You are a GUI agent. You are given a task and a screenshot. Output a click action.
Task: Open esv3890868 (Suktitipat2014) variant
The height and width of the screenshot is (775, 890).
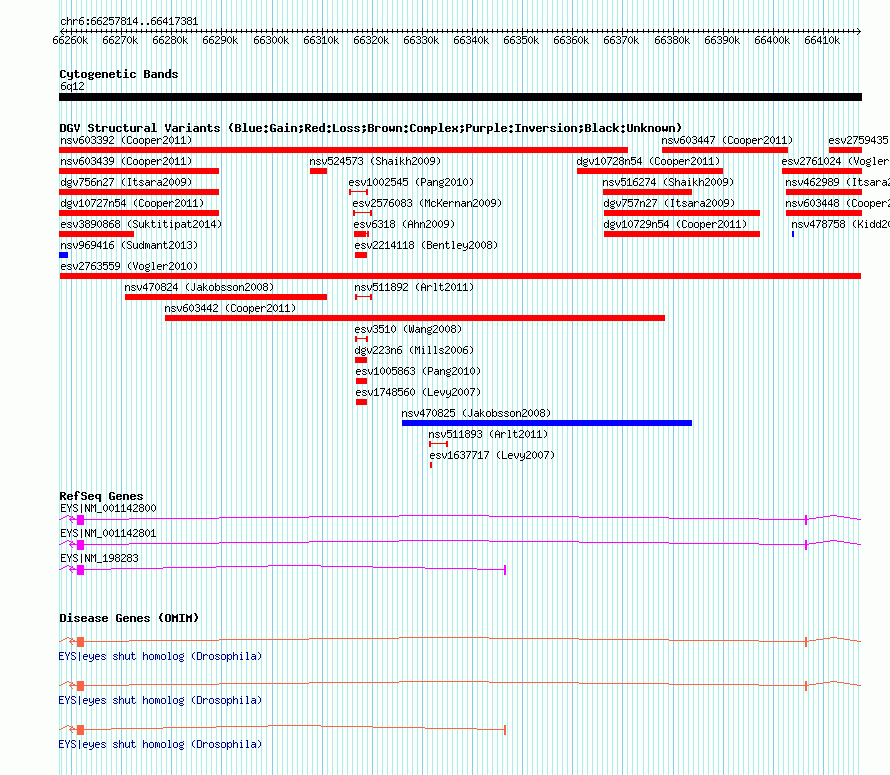[141, 224]
